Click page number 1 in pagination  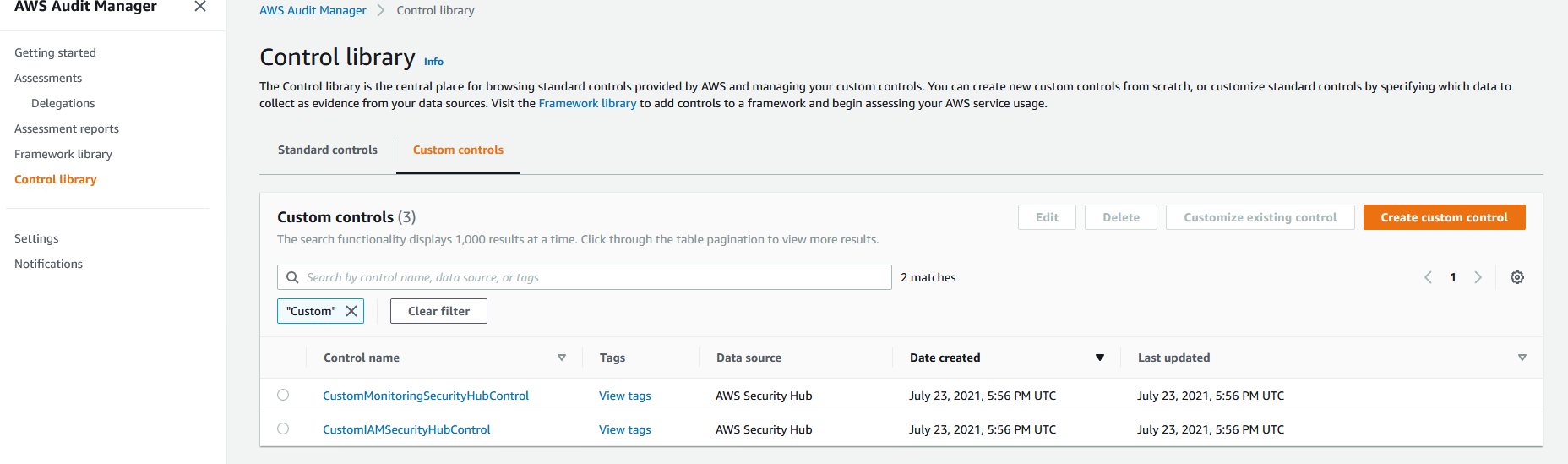[1453, 277]
